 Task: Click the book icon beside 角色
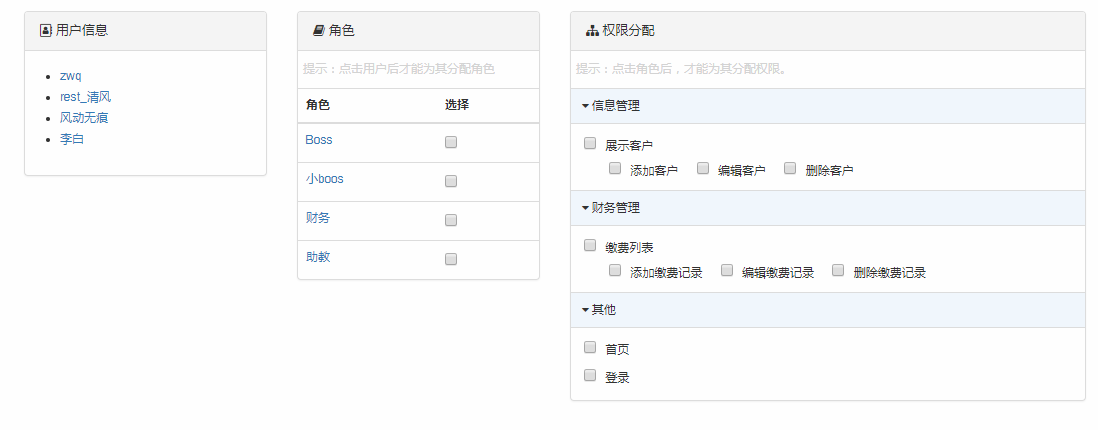319,31
